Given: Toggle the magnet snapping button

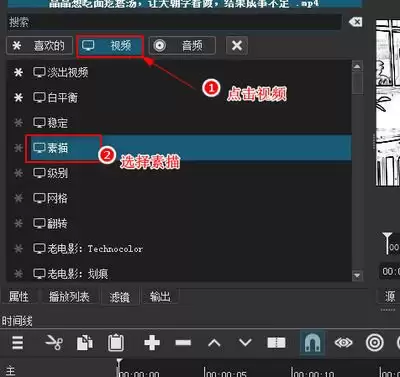Looking at the screenshot, I should point(312,342).
